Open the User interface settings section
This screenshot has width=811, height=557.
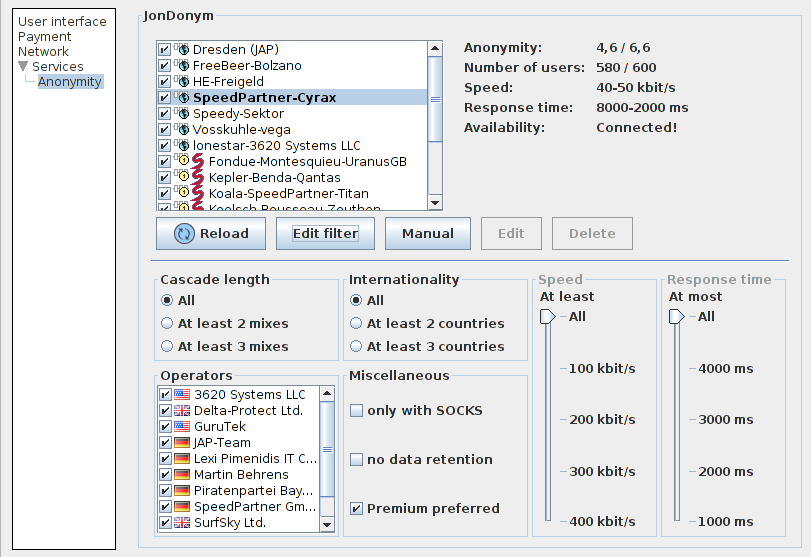62,22
